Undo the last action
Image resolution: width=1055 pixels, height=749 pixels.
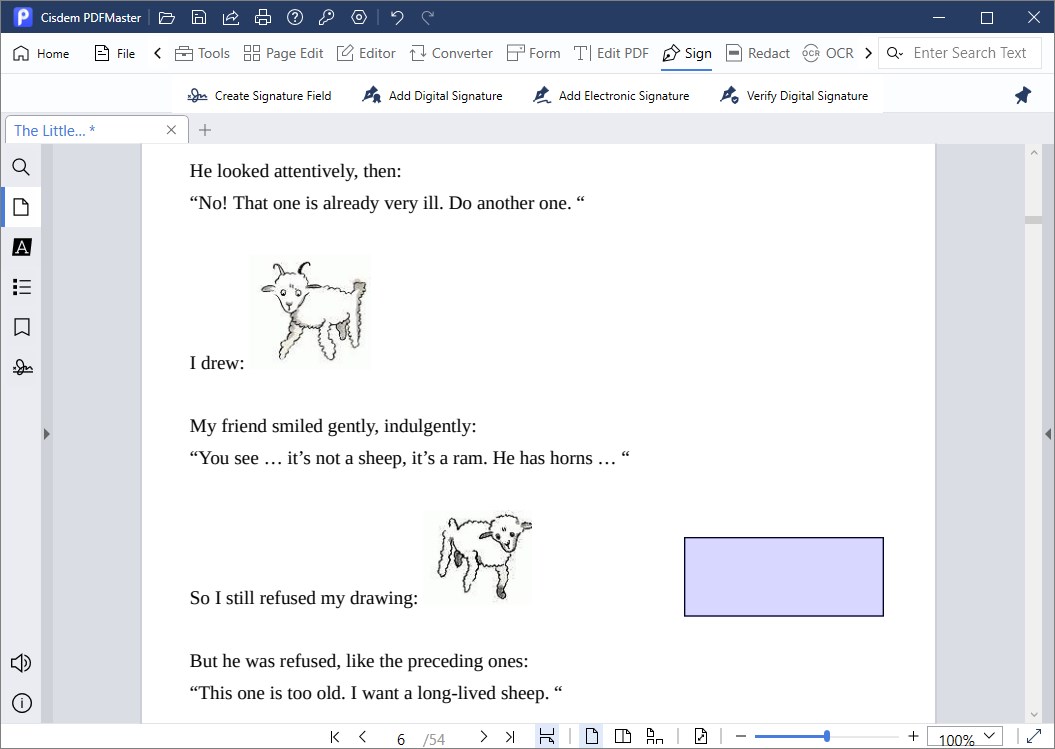(397, 17)
